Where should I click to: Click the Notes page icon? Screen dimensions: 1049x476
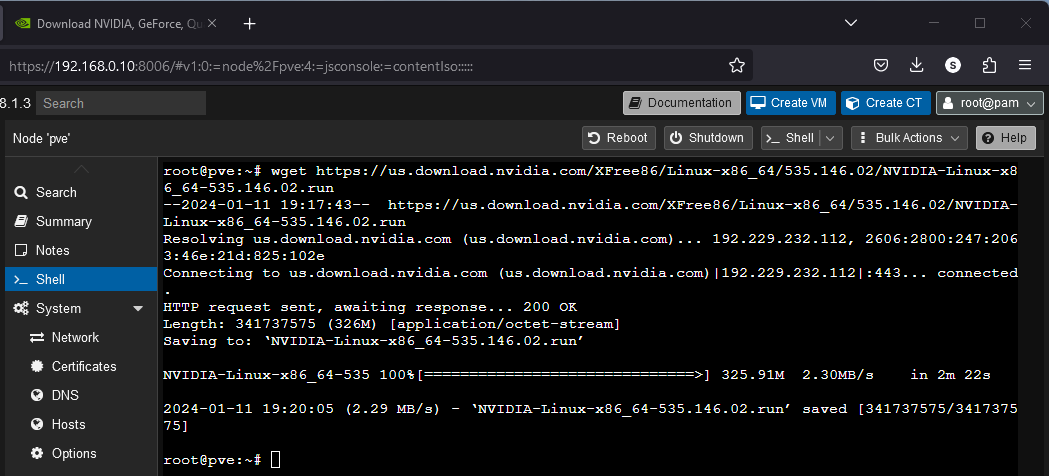tap(21, 250)
